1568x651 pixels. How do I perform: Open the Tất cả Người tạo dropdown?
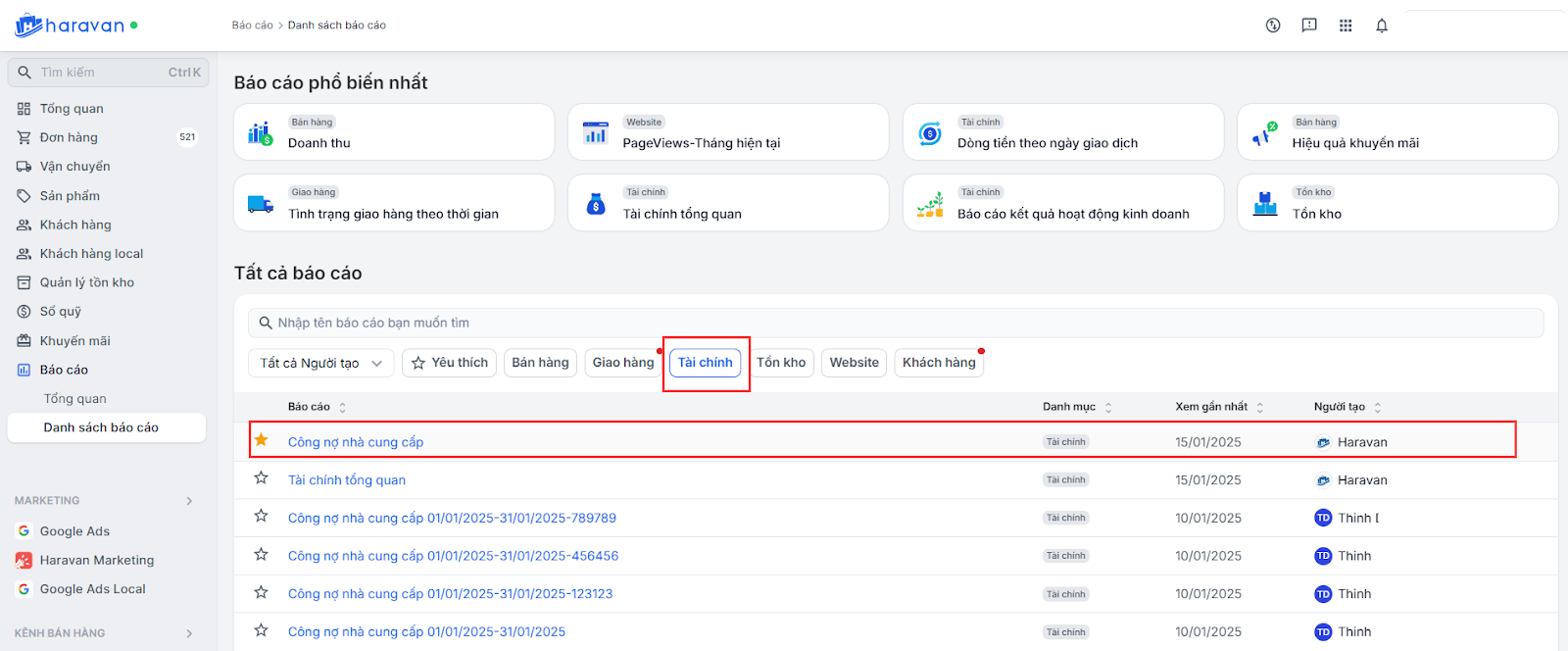coord(320,363)
